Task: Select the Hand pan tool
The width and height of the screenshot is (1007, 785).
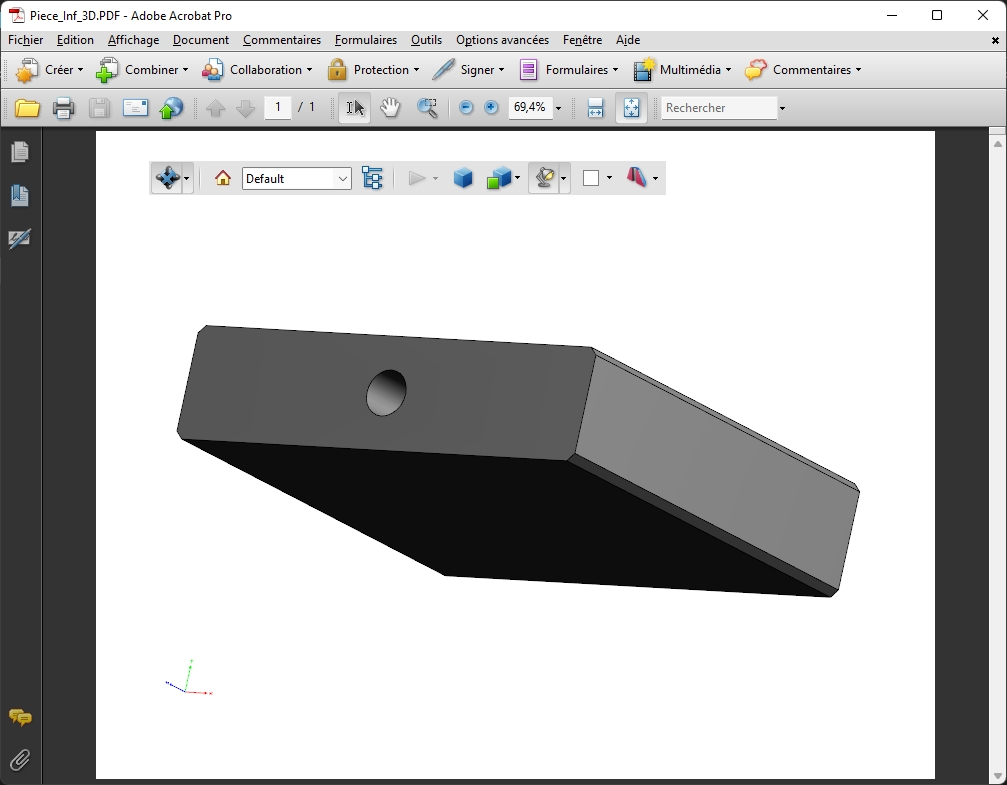Action: tap(390, 108)
